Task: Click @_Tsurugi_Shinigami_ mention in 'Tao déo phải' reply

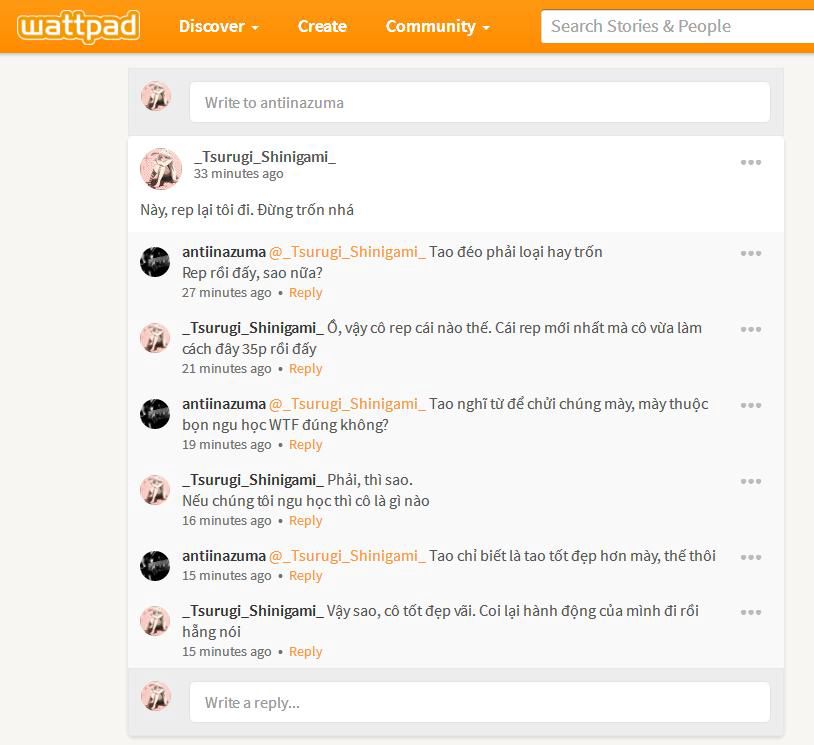Action: coord(347,252)
